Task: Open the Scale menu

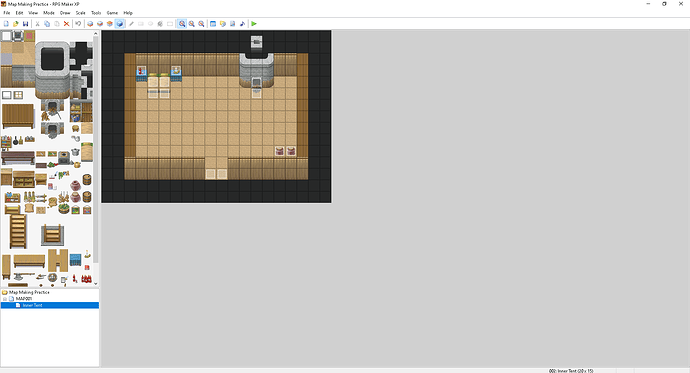Action: (x=81, y=13)
